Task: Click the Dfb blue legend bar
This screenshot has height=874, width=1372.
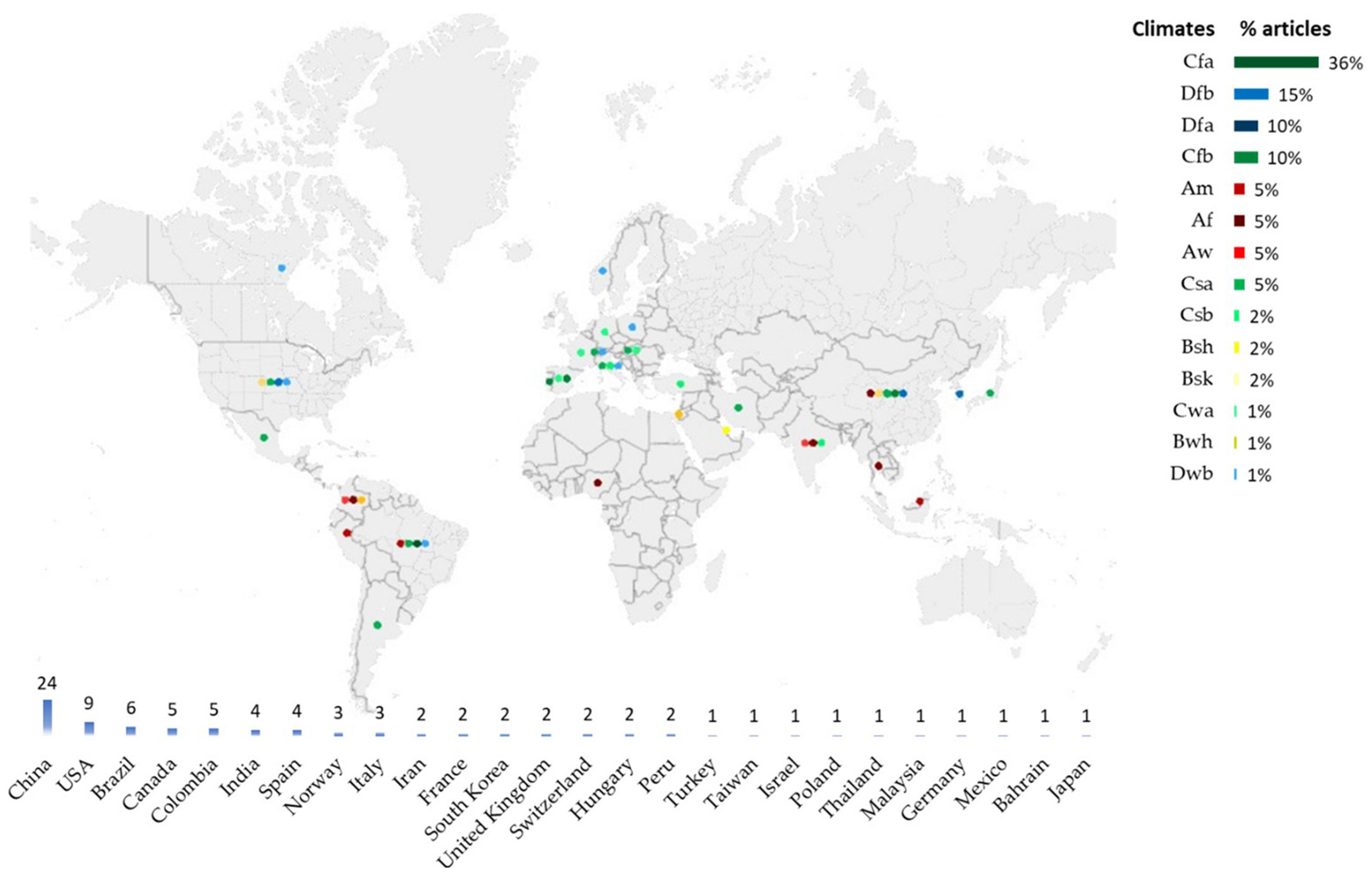Action: click(1251, 95)
